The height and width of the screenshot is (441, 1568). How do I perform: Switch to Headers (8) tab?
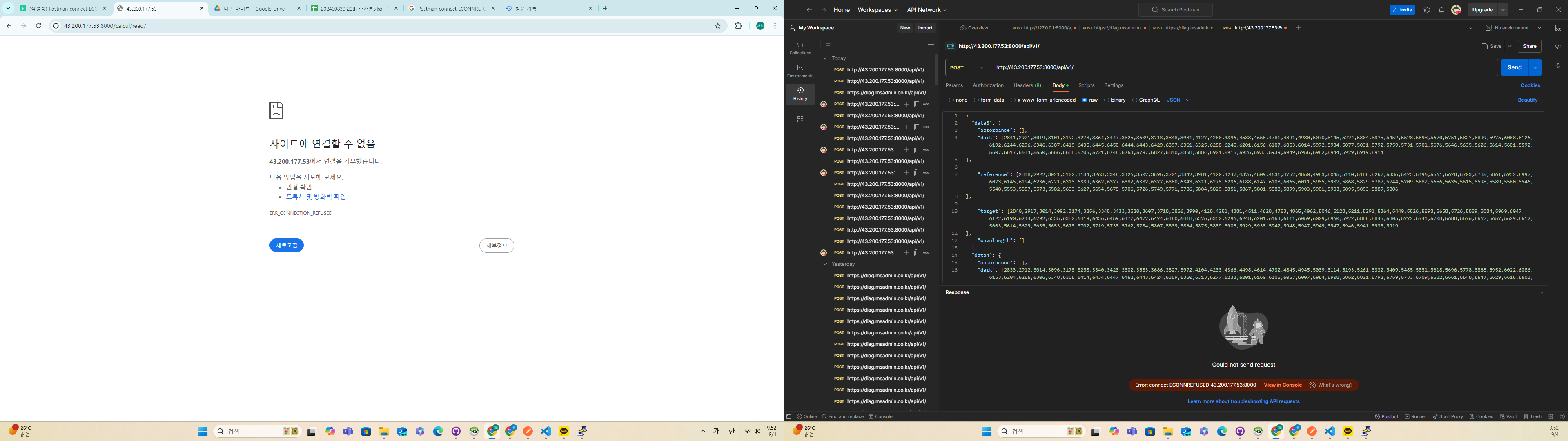1027,85
